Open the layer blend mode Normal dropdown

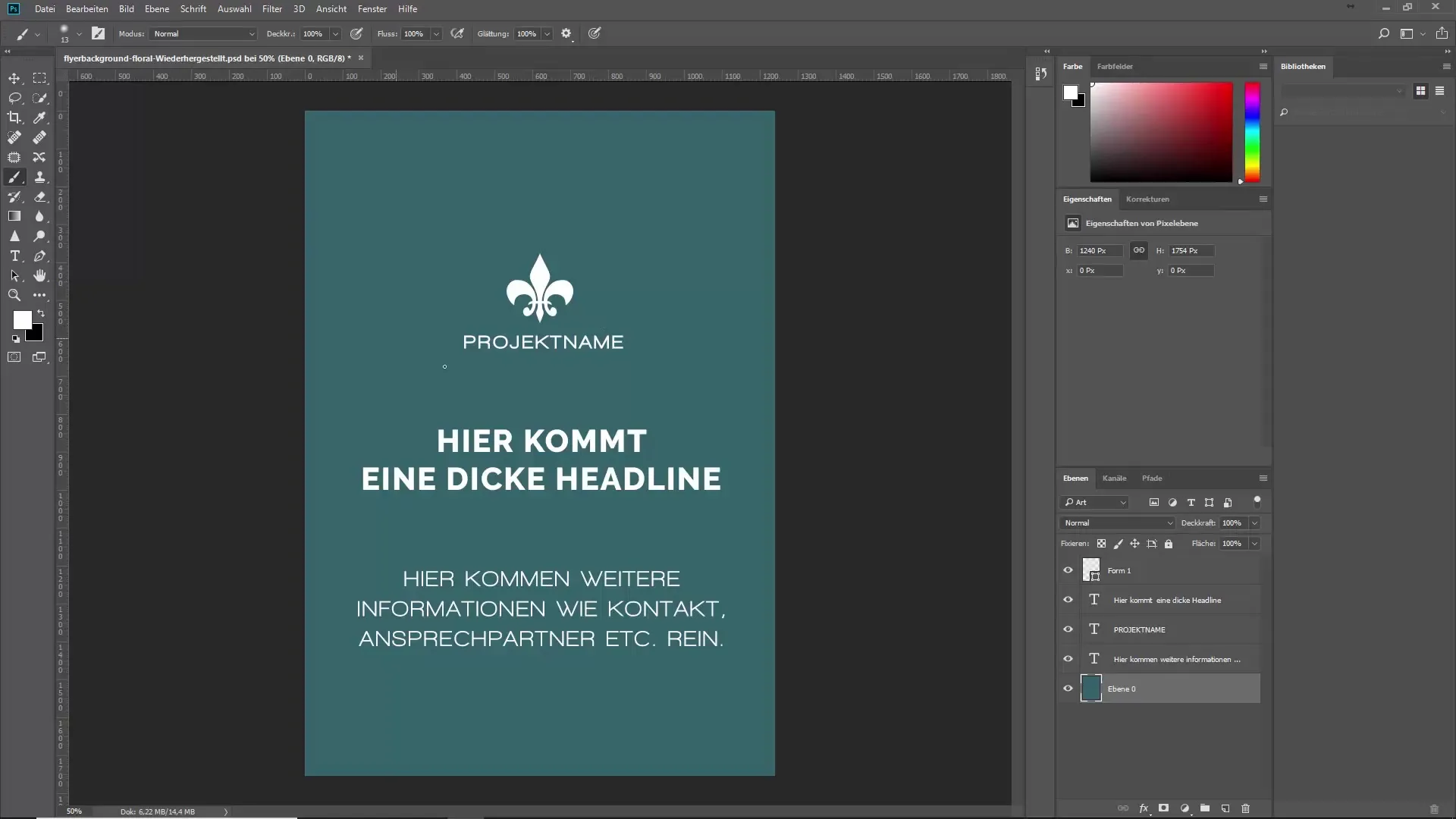coord(1118,523)
